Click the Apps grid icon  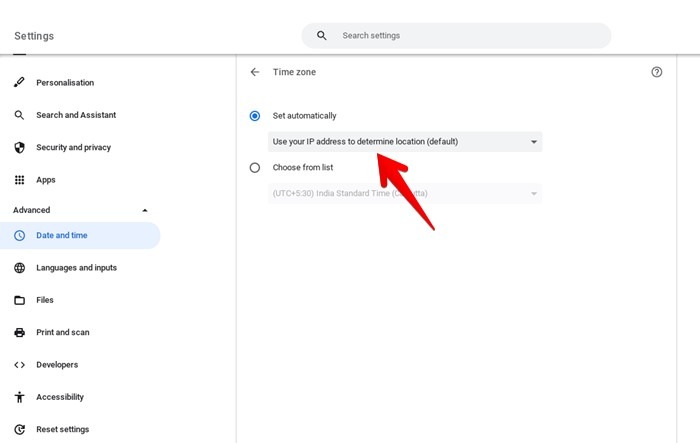(x=19, y=180)
